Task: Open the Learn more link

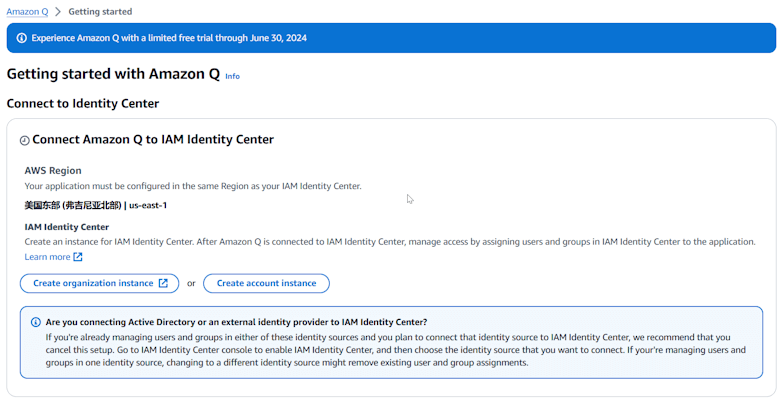Action: pos(47,257)
